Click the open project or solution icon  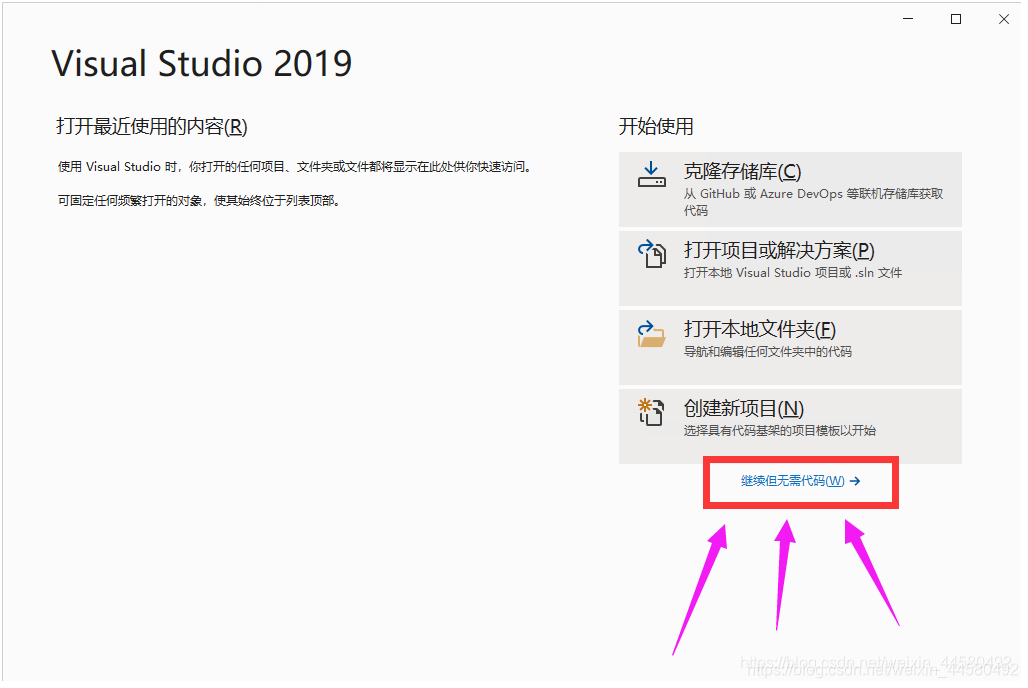pyautogui.click(x=652, y=254)
